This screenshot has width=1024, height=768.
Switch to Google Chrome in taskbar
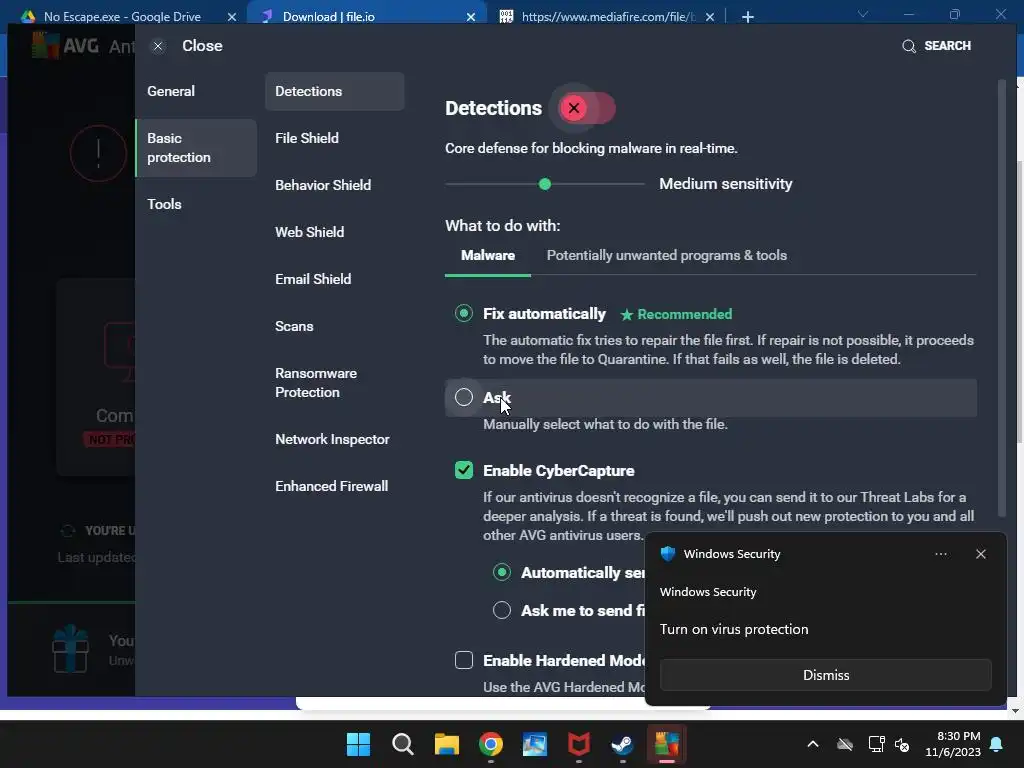point(491,744)
